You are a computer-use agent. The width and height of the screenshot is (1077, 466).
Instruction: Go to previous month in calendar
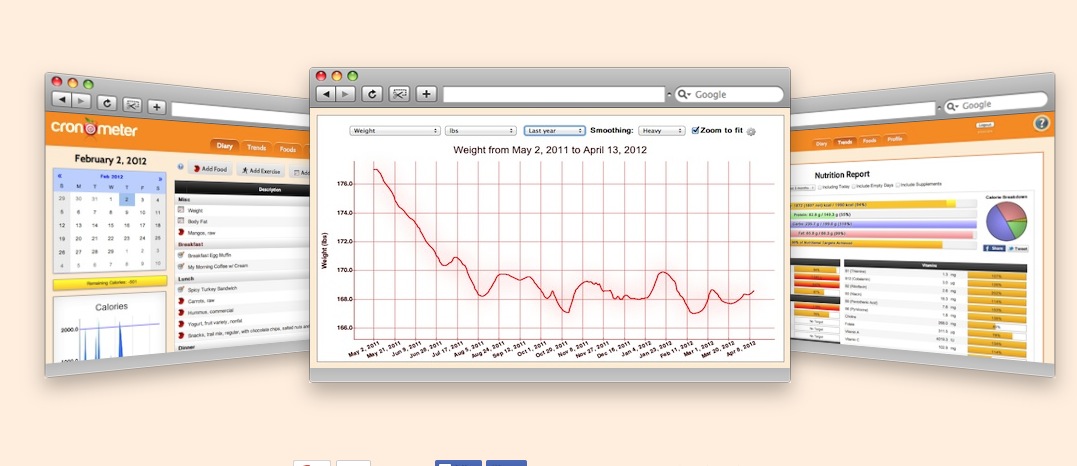[x=59, y=176]
